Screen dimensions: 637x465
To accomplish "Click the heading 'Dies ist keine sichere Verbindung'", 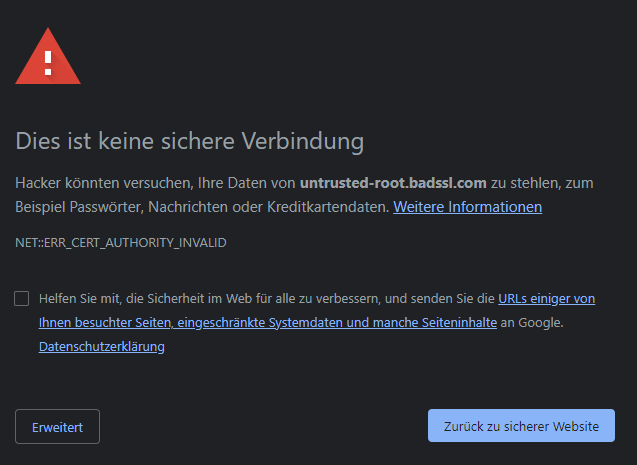I will click(189, 140).
